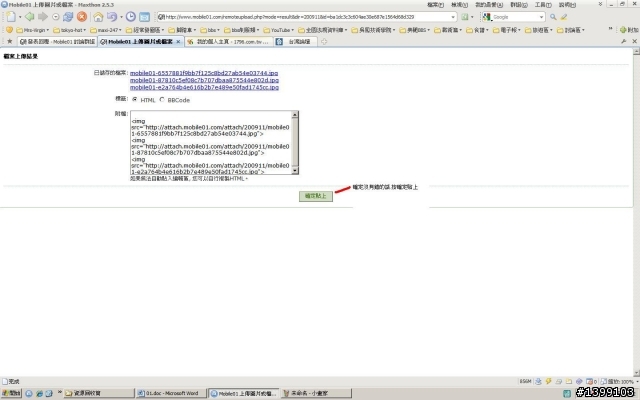Image resolution: width=640 pixels, height=400 pixels.
Task: Expand the YouTube favorites folder
Action: 279,30
